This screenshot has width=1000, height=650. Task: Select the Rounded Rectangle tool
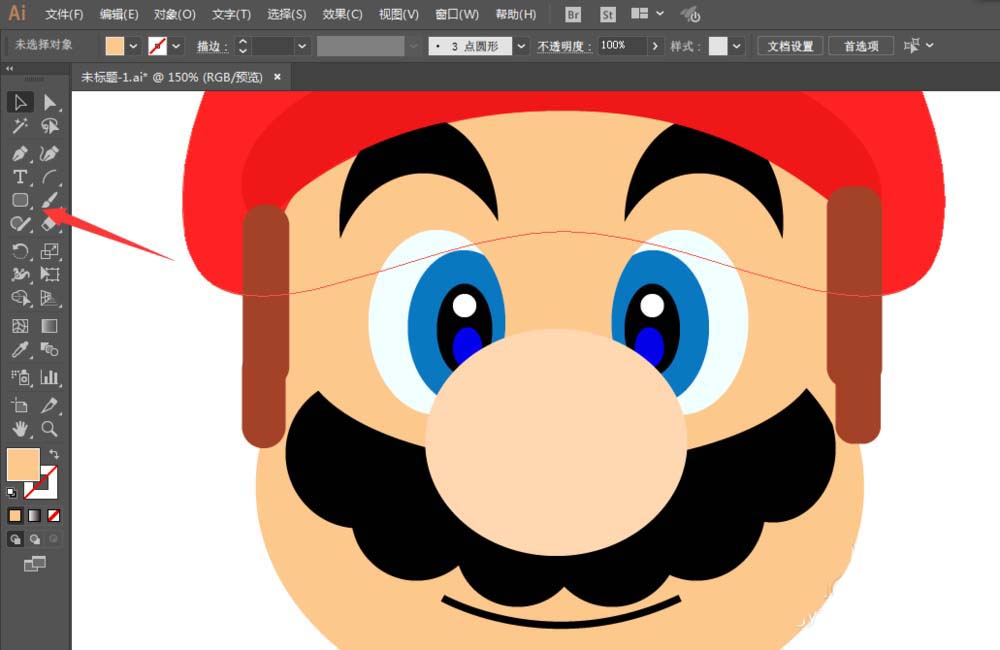20,200
